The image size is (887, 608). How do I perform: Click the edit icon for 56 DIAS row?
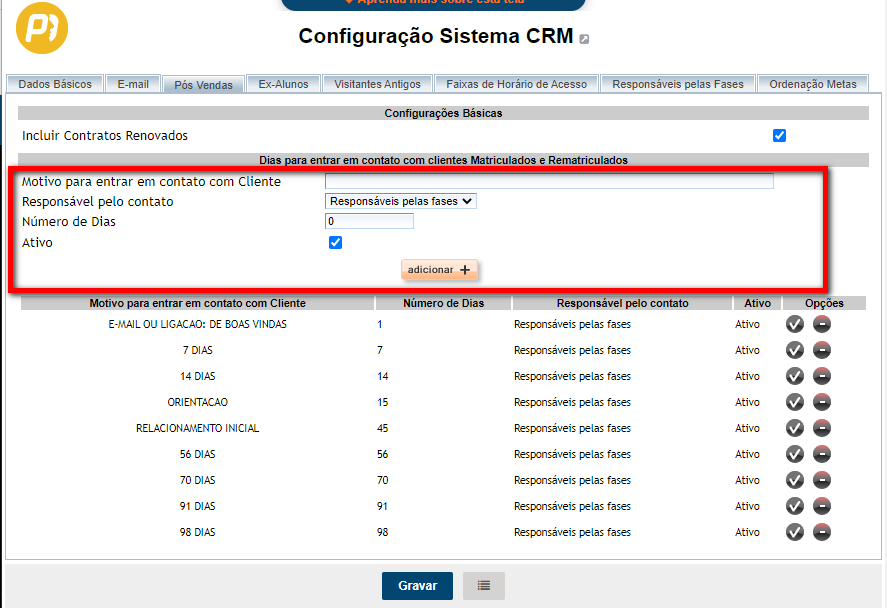(795, 454)
